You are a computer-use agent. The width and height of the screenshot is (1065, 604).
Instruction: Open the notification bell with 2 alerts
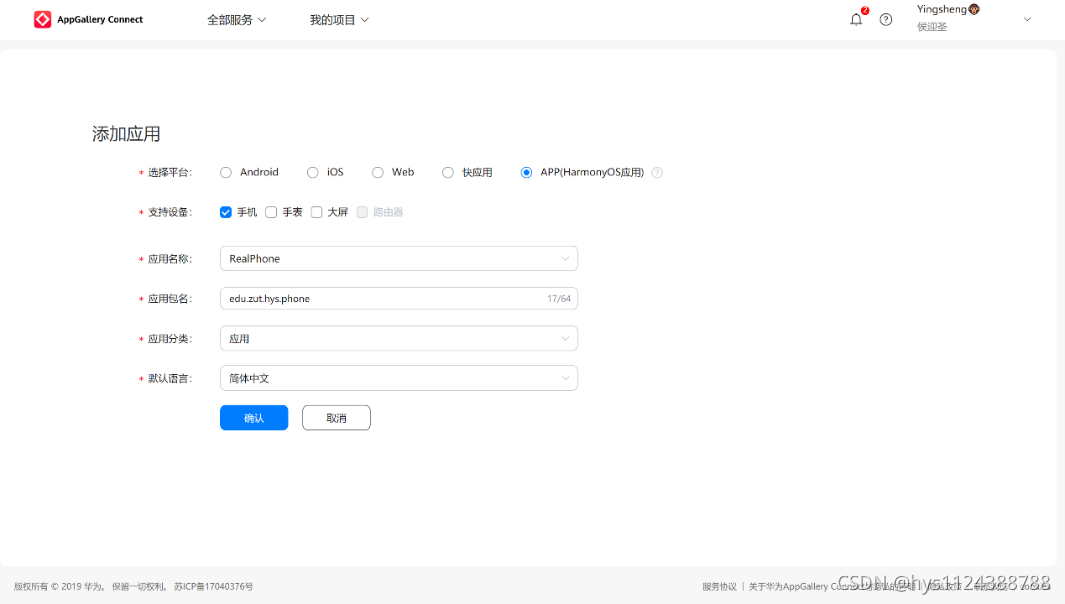click(856, 19)
